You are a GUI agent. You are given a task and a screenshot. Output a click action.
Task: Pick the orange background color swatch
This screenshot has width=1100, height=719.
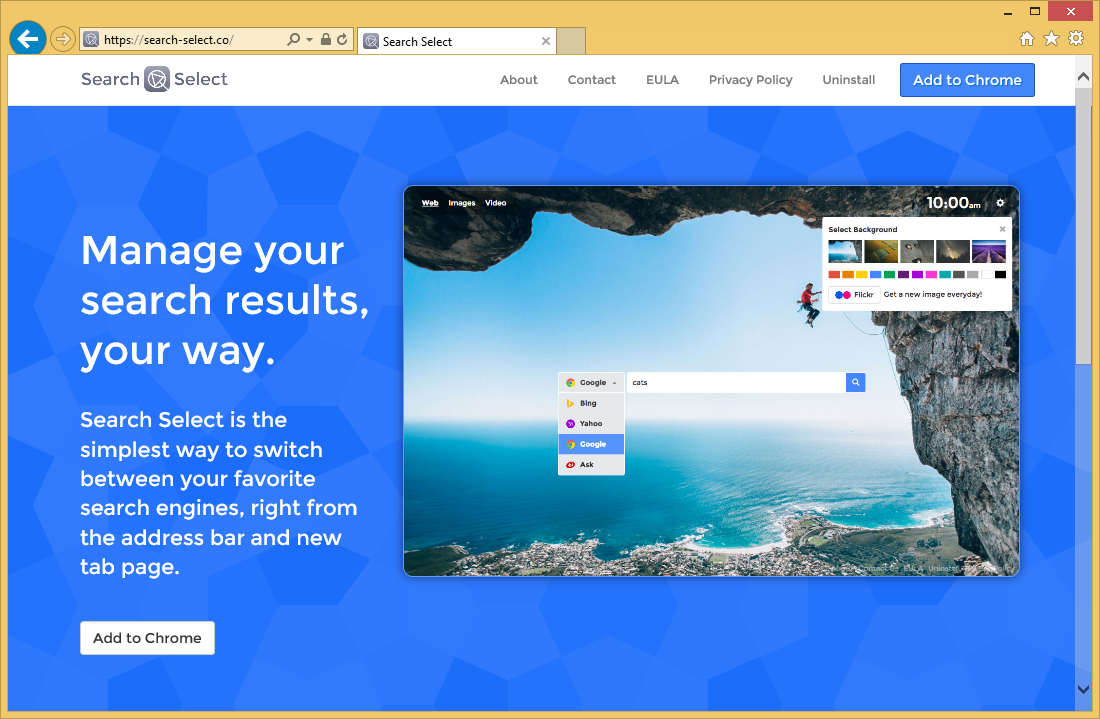[848, 274]
